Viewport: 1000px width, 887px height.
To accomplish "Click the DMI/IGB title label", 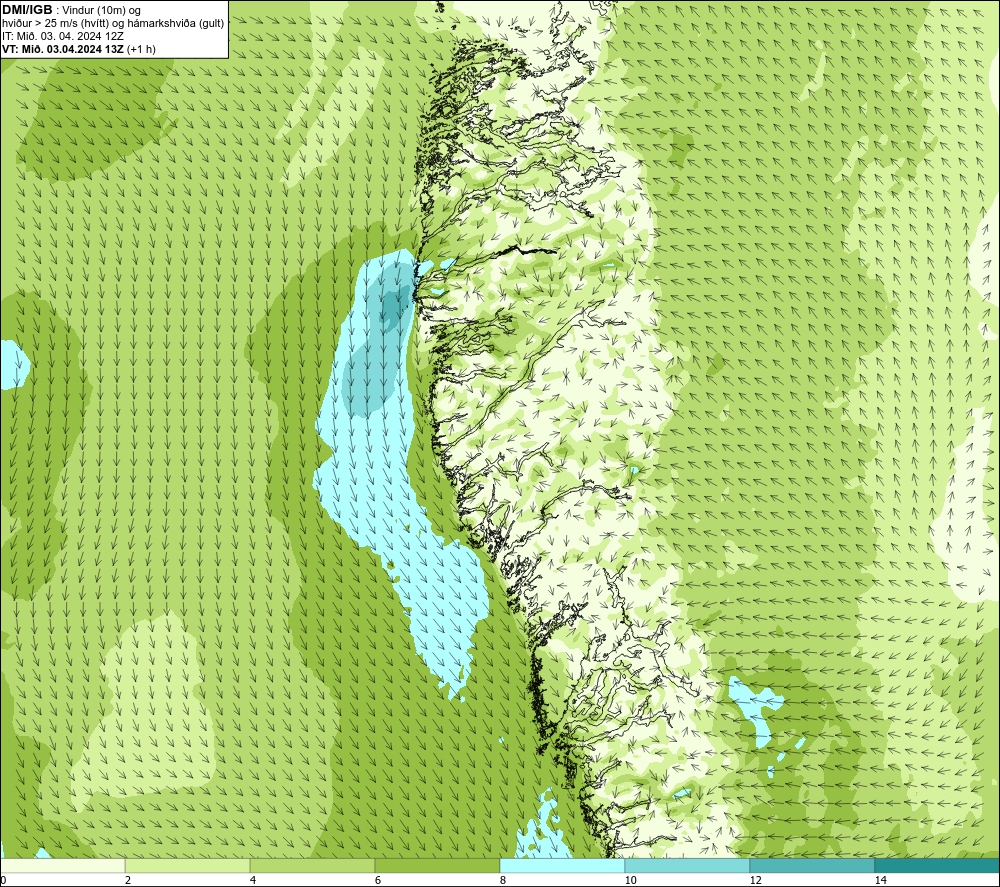I will point(27,10).
